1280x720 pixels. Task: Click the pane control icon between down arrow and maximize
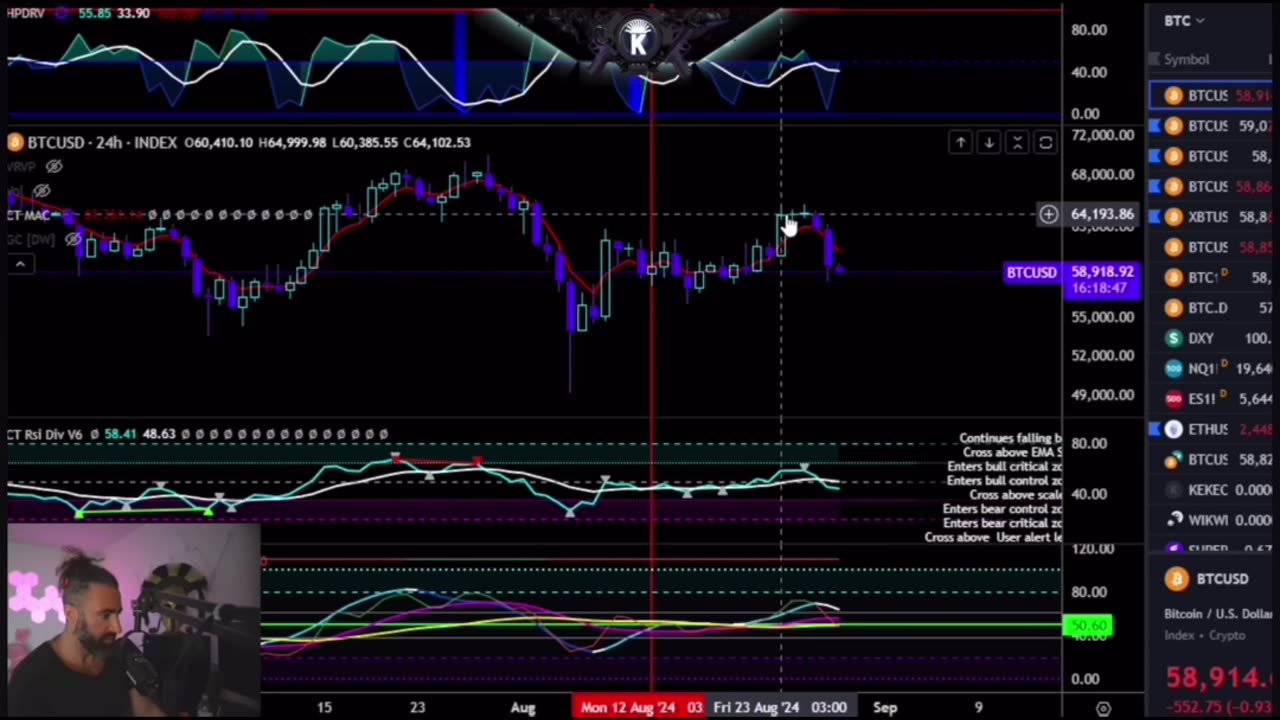(x=1017, y=143)
